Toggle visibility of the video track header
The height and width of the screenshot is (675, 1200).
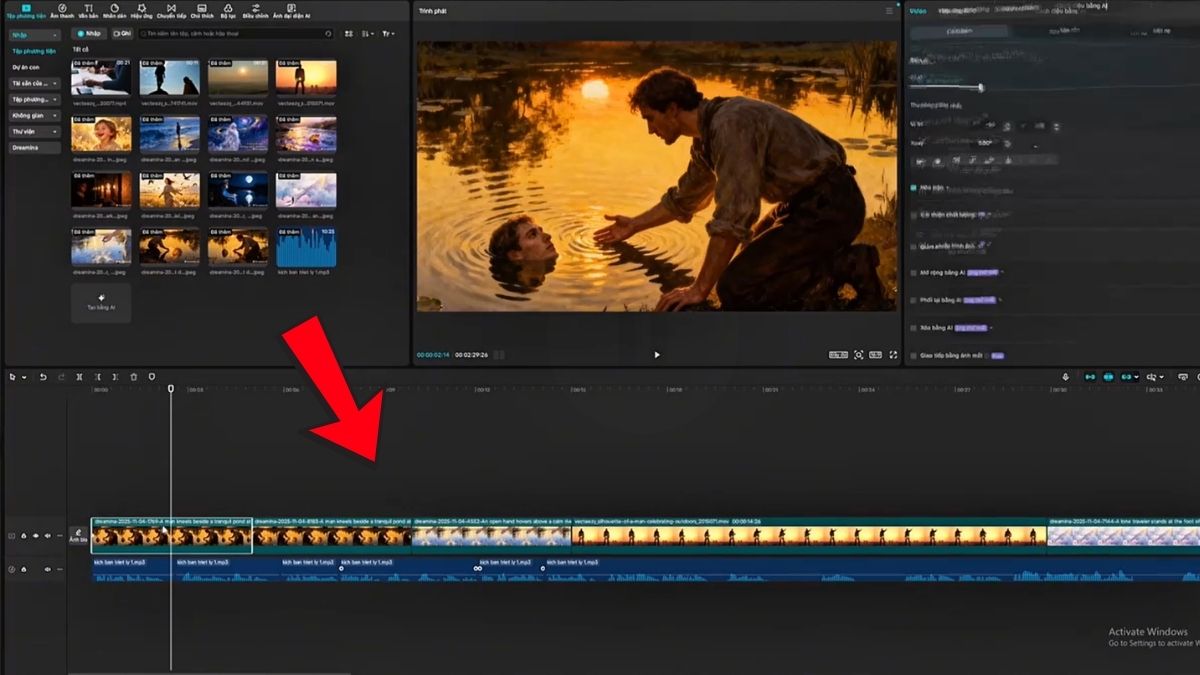point(36,536)
